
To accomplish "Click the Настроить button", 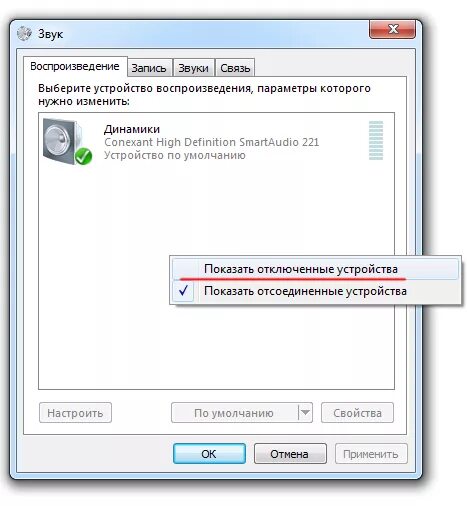I will pyautogui.click(x=75, y=413).
